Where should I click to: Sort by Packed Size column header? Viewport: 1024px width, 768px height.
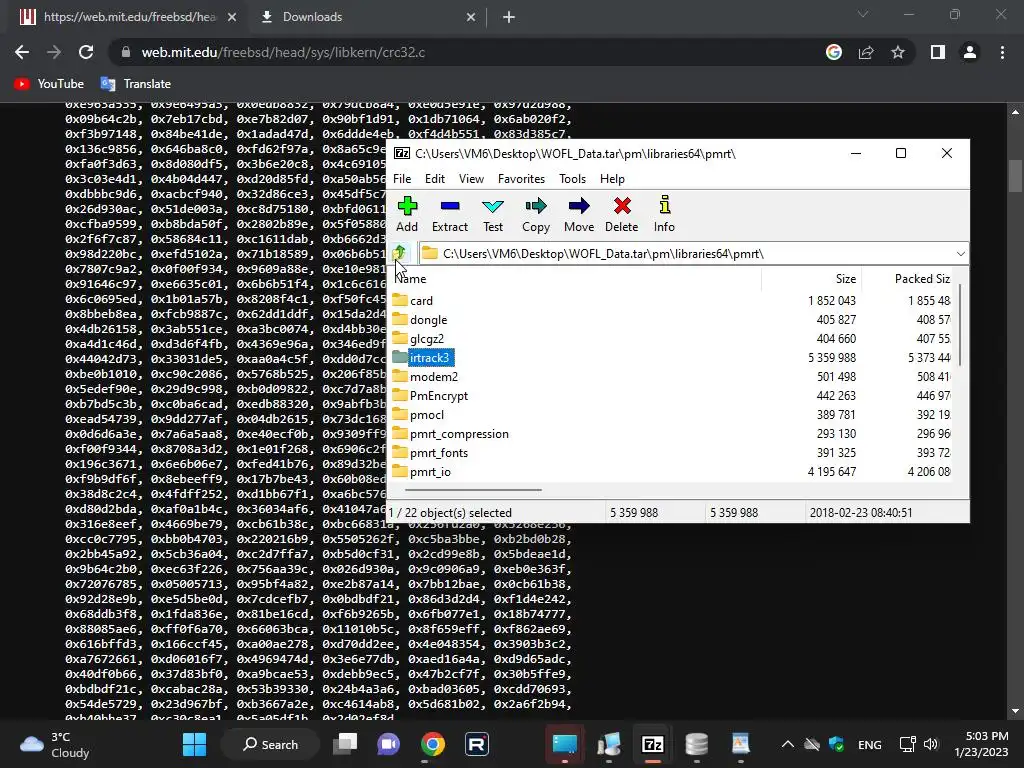908,279
